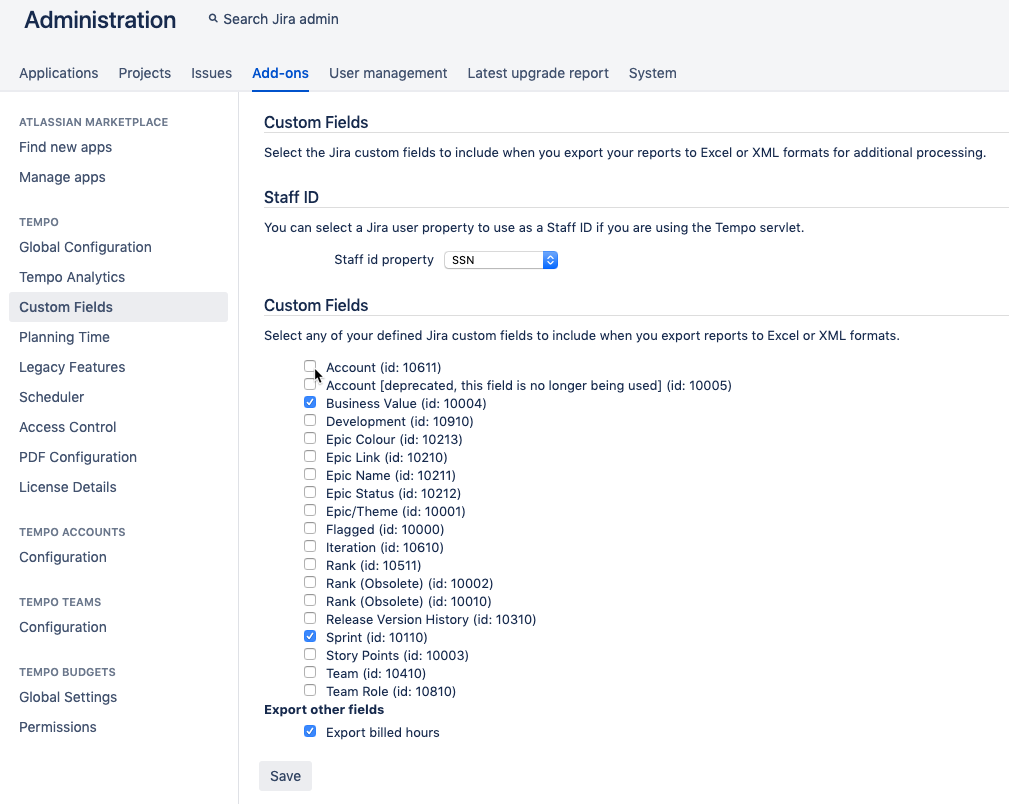Disable the Business Value checkbox
Viewport: 1009px width, 804px height.
pos(310,402)
